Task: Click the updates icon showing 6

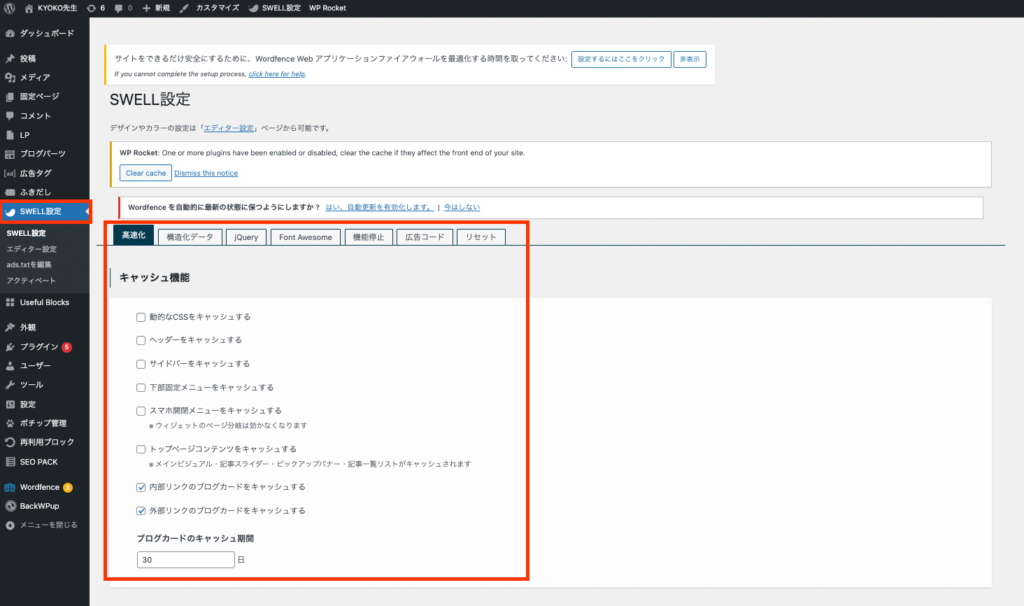Action: pyautogui.click(x=96, y=8)
